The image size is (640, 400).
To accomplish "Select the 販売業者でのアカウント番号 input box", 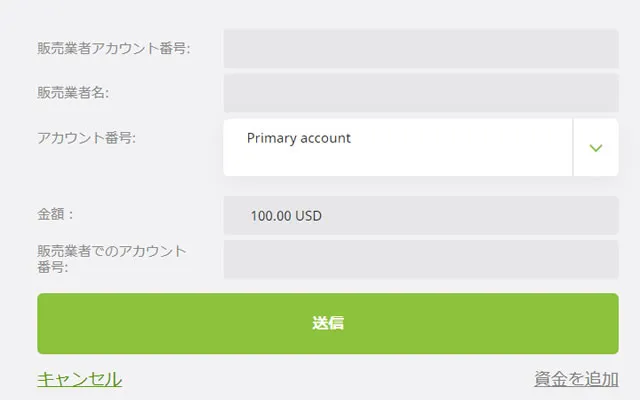I will (x=420, y=259).
